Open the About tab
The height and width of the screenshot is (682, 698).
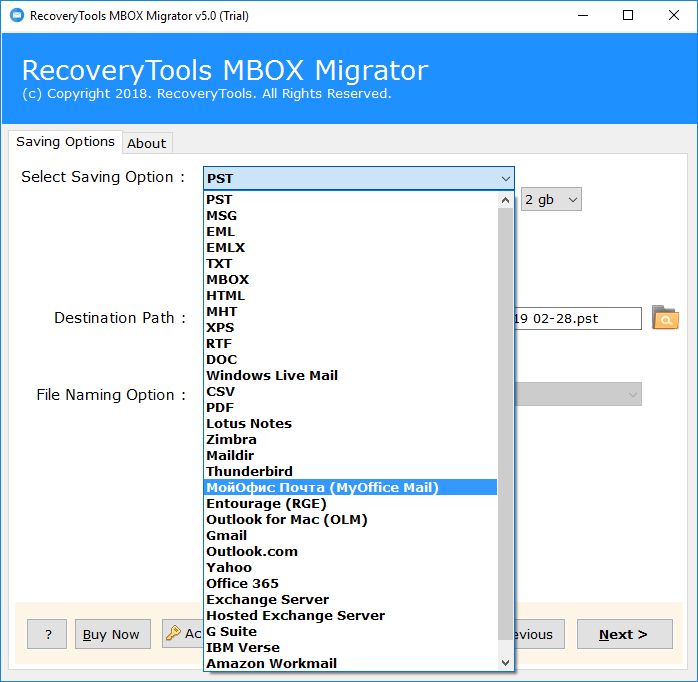click(x=146, y=143)
